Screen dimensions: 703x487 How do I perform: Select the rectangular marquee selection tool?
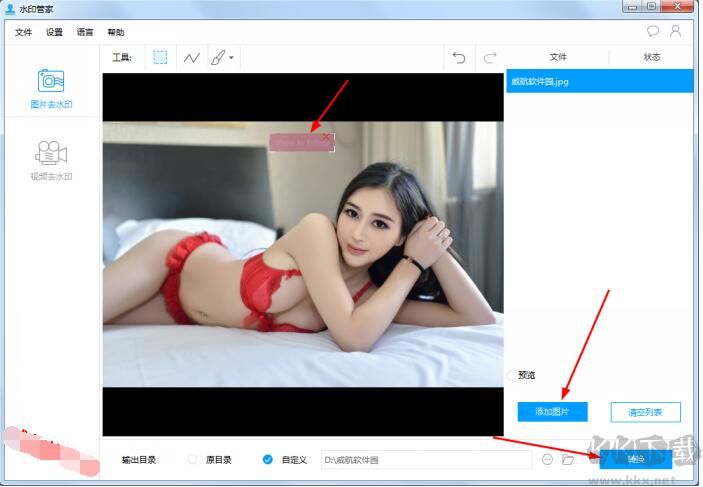160,58
